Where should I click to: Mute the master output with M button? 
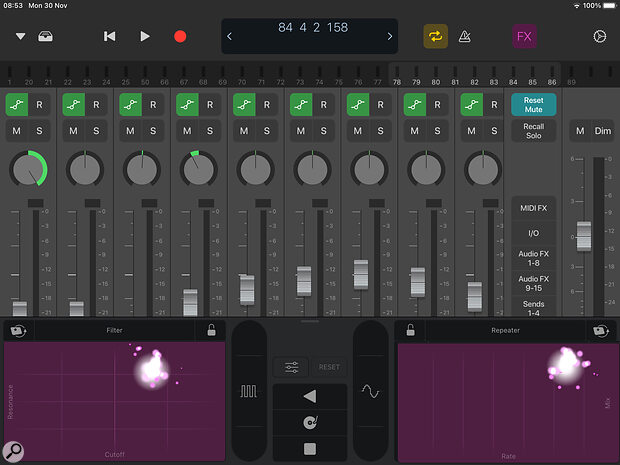coord(580,131)
